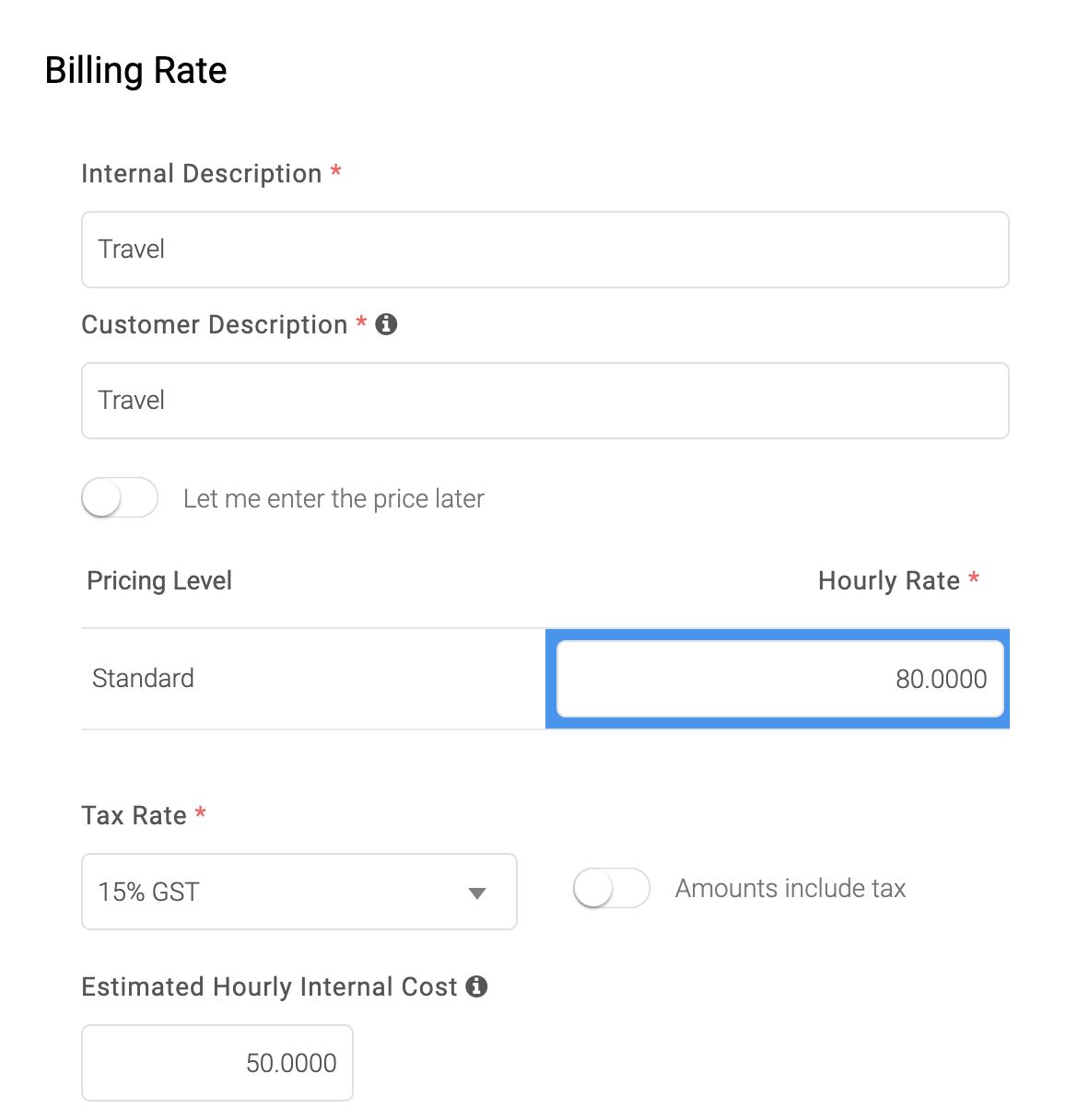Click the Tax Rate dropdown arrow
Screen dimensions: 1089x1120
[x=476, y=893]
